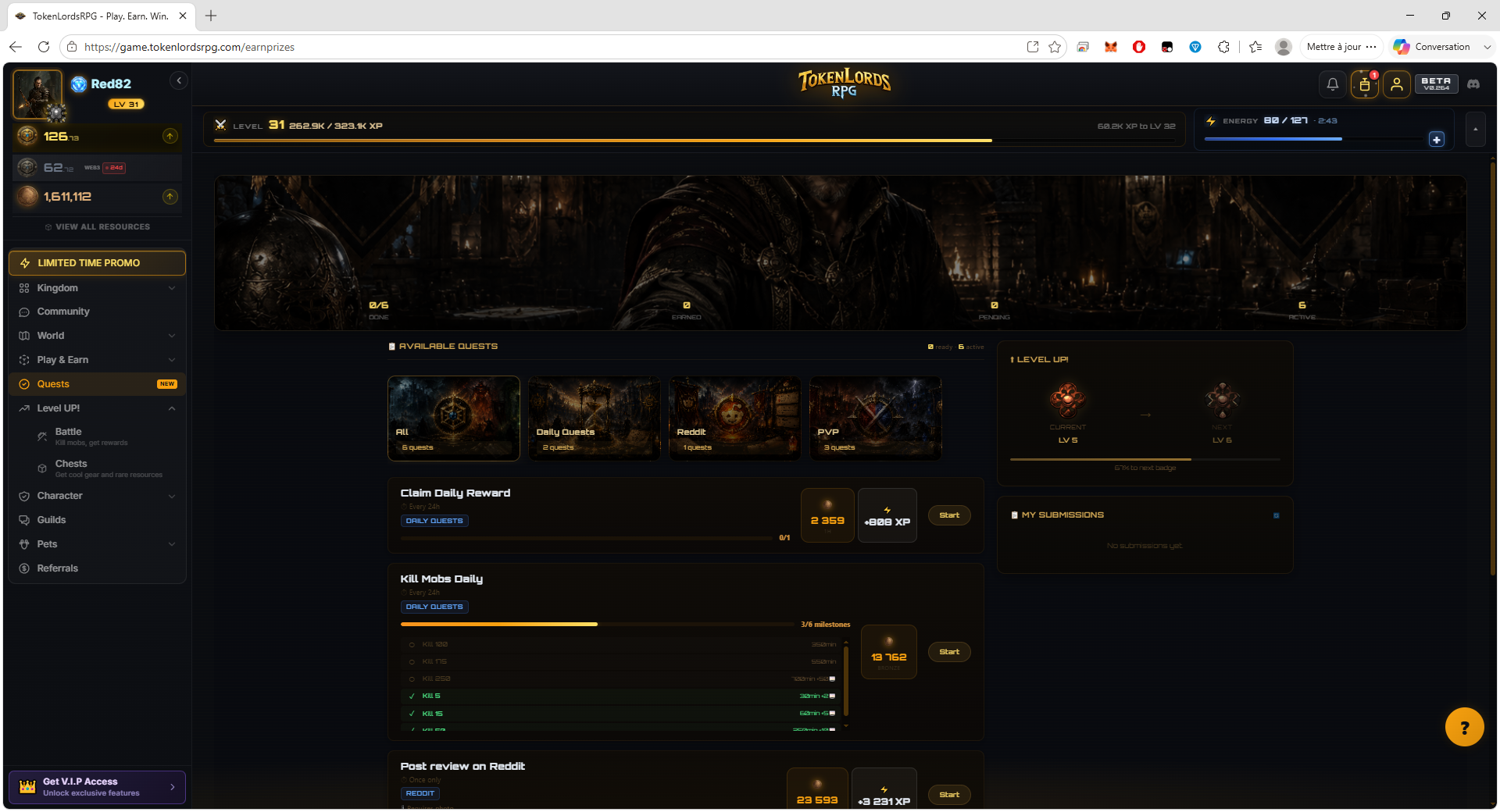The image size is (1500, 812).
Task: Open the yellow help question mark button
Action: coord(1465,727)
